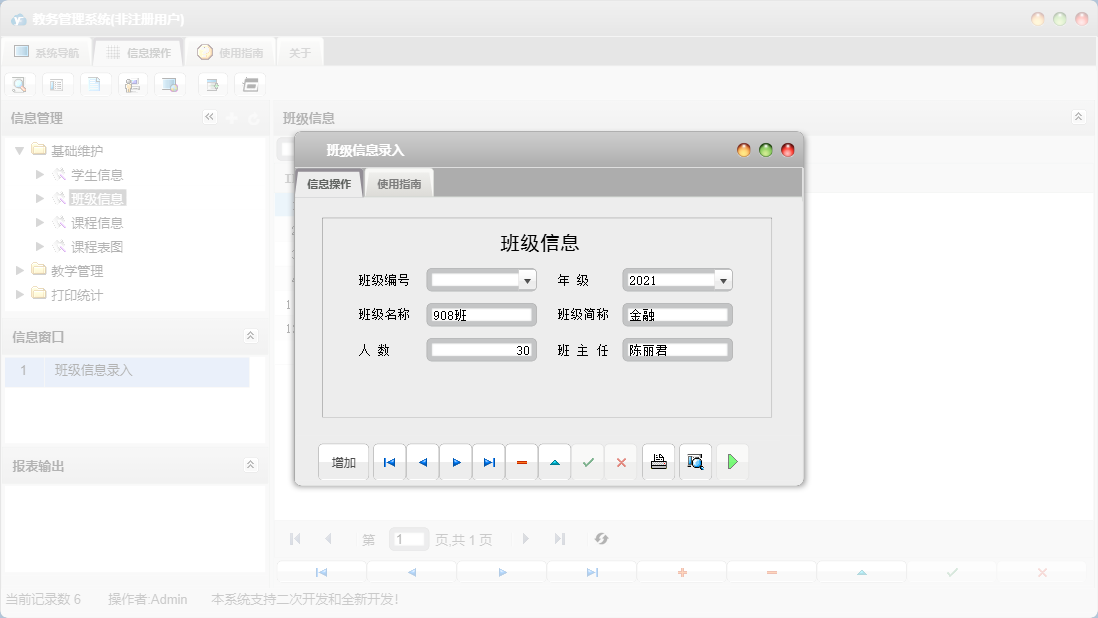Click the new document icon in the toolbar

click(x=95, y=84)
